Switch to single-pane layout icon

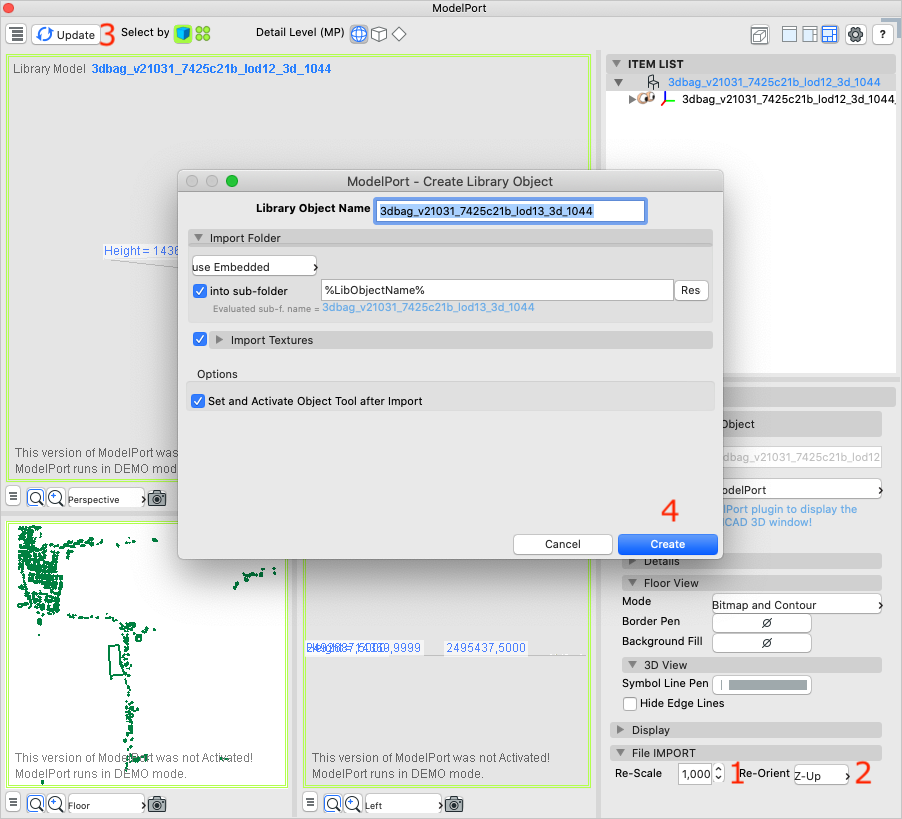(789, 35)
